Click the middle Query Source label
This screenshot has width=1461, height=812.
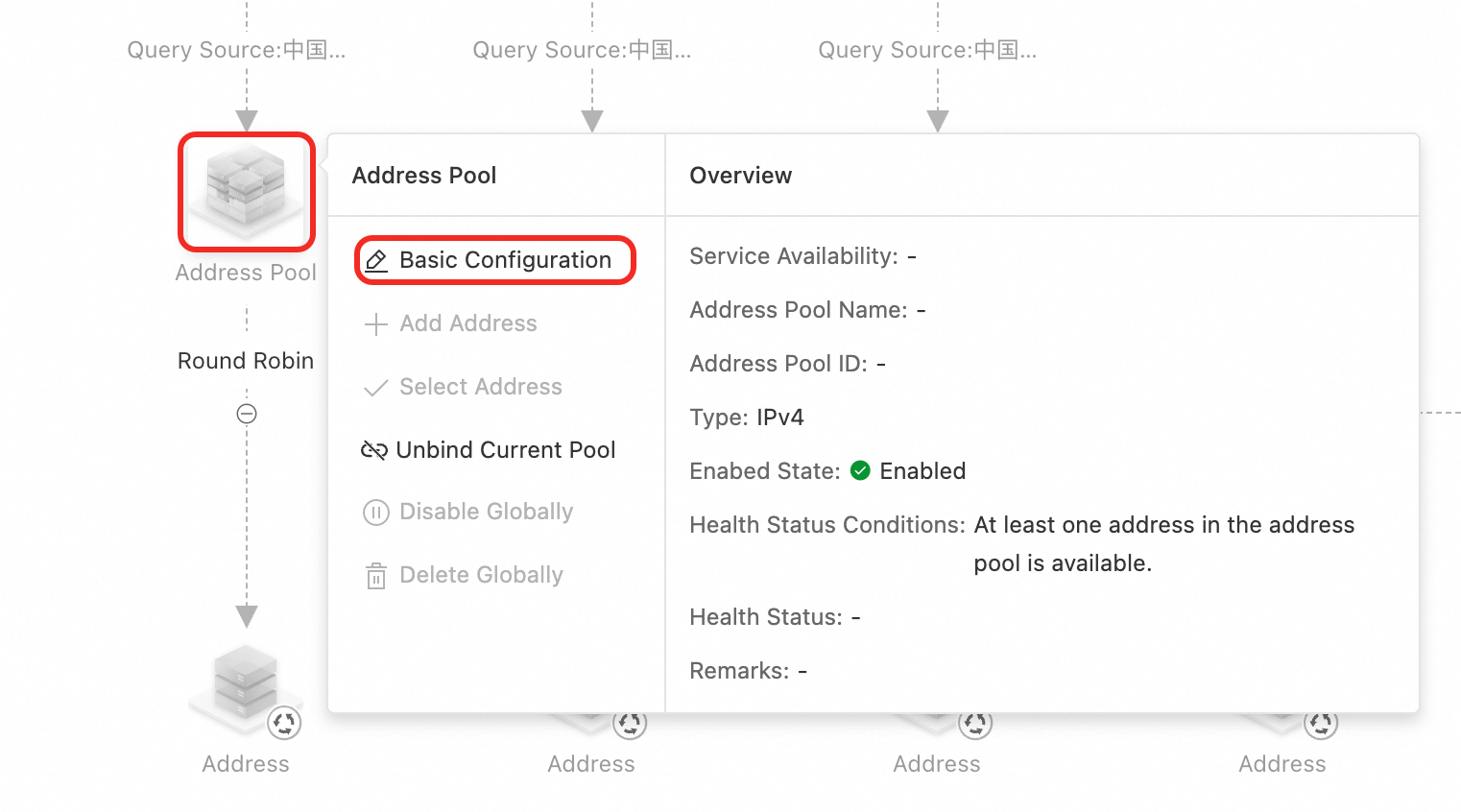pyautogui.click(x=582, y=50)
